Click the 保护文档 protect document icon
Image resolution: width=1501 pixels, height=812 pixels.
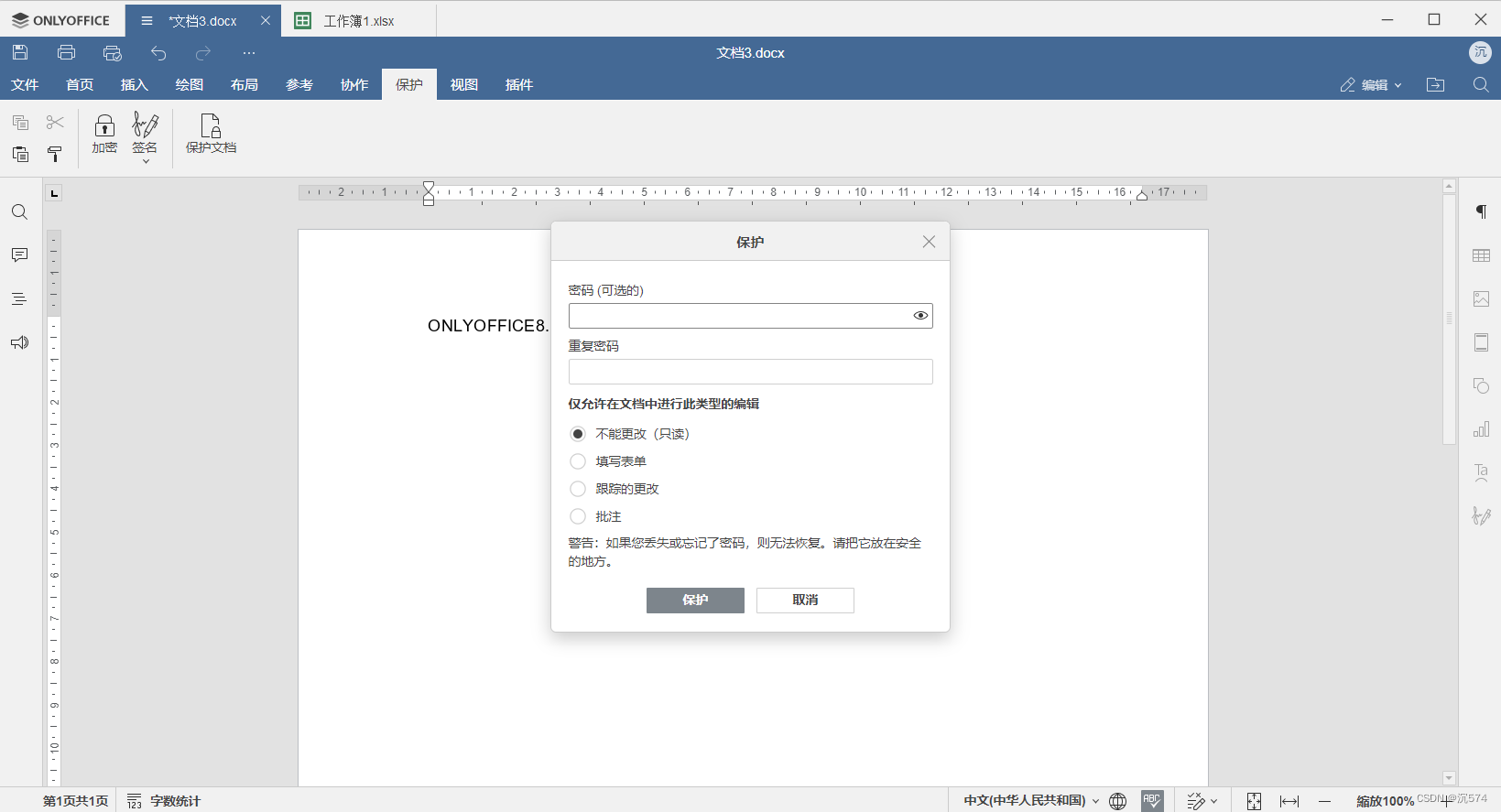[x=211, y=134]
